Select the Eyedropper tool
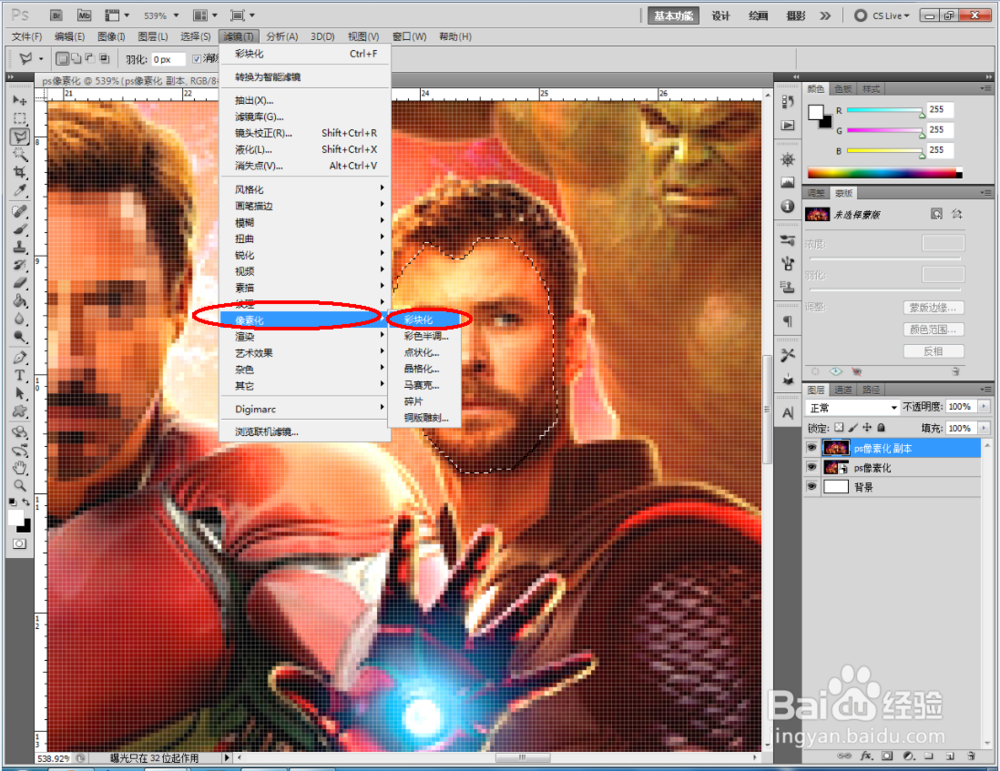The width and height of the screenshot is (1000, 771). (x=19, y=191)
